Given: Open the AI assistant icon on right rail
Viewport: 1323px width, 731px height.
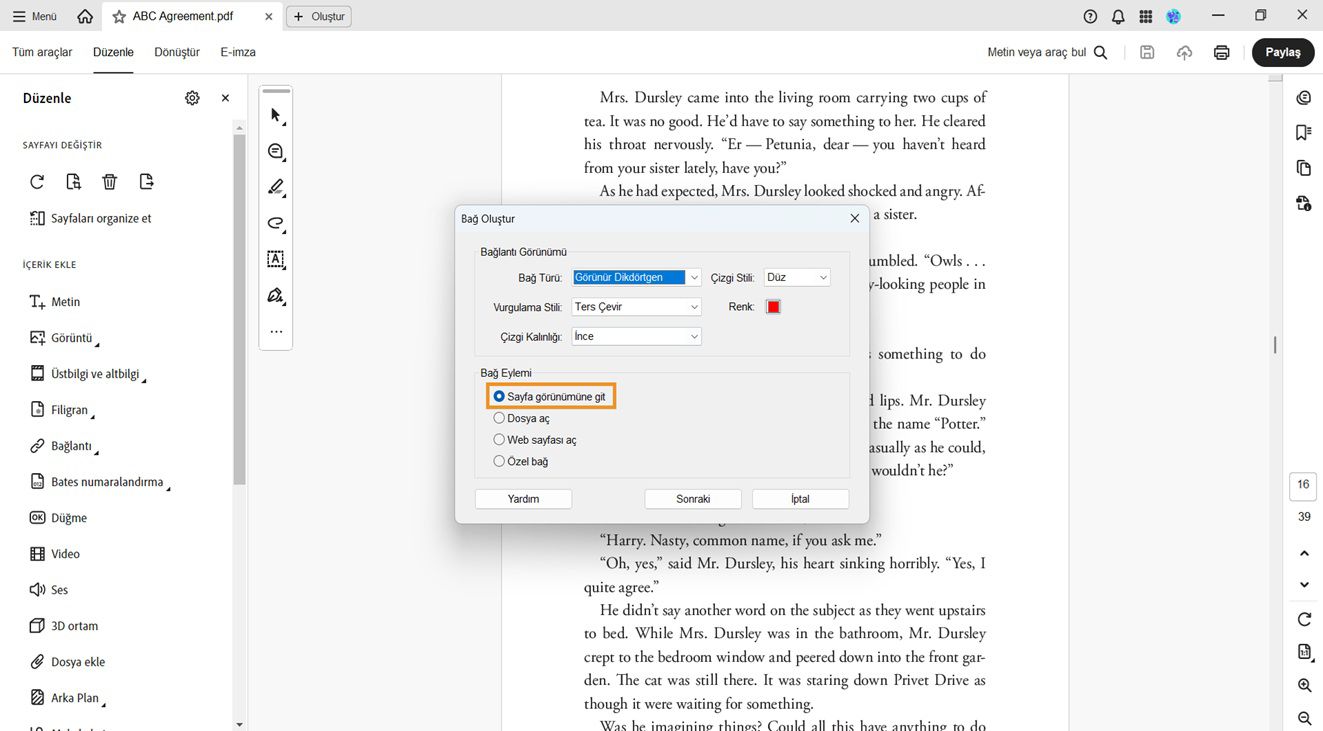Looking at the screenshot, I should (1303, 98).
